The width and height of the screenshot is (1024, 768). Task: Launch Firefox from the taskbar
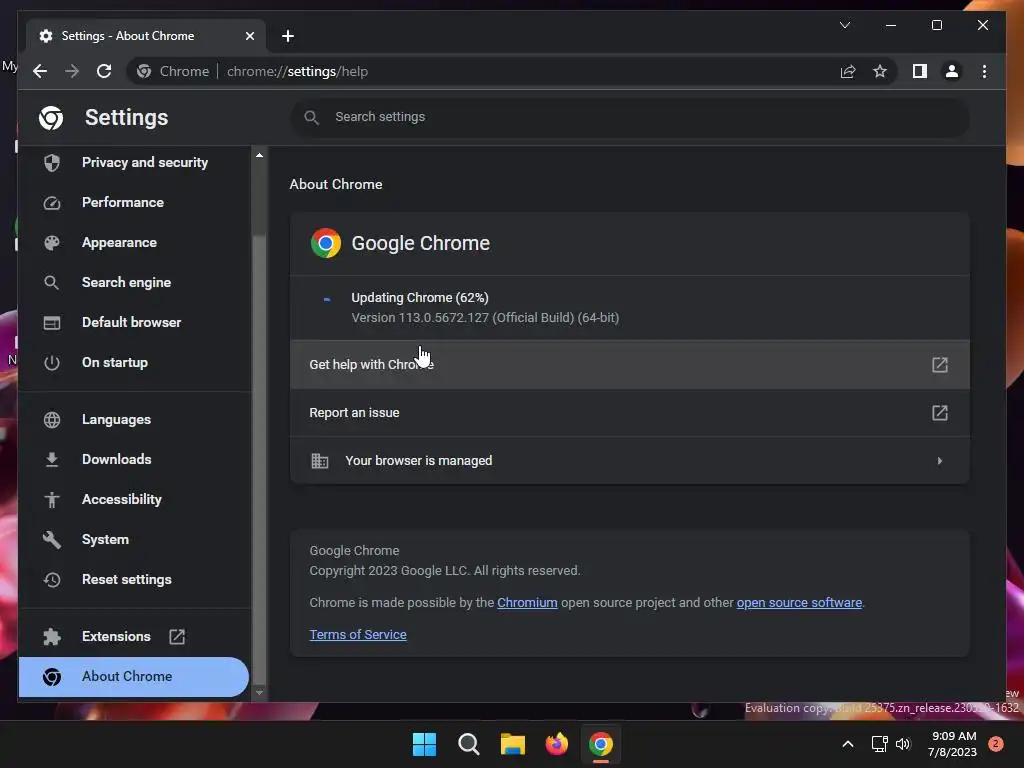tap(556, 744)
